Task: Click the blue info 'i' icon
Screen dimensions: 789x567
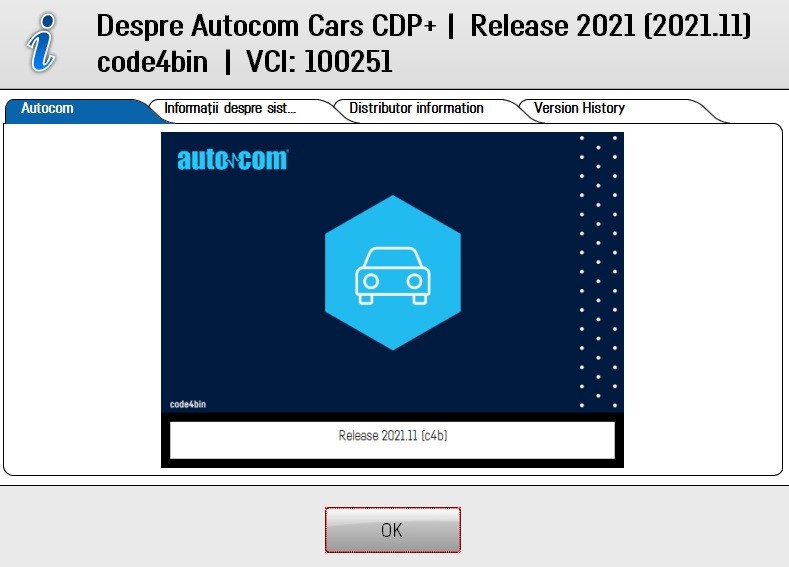Action: coord(43,42)
